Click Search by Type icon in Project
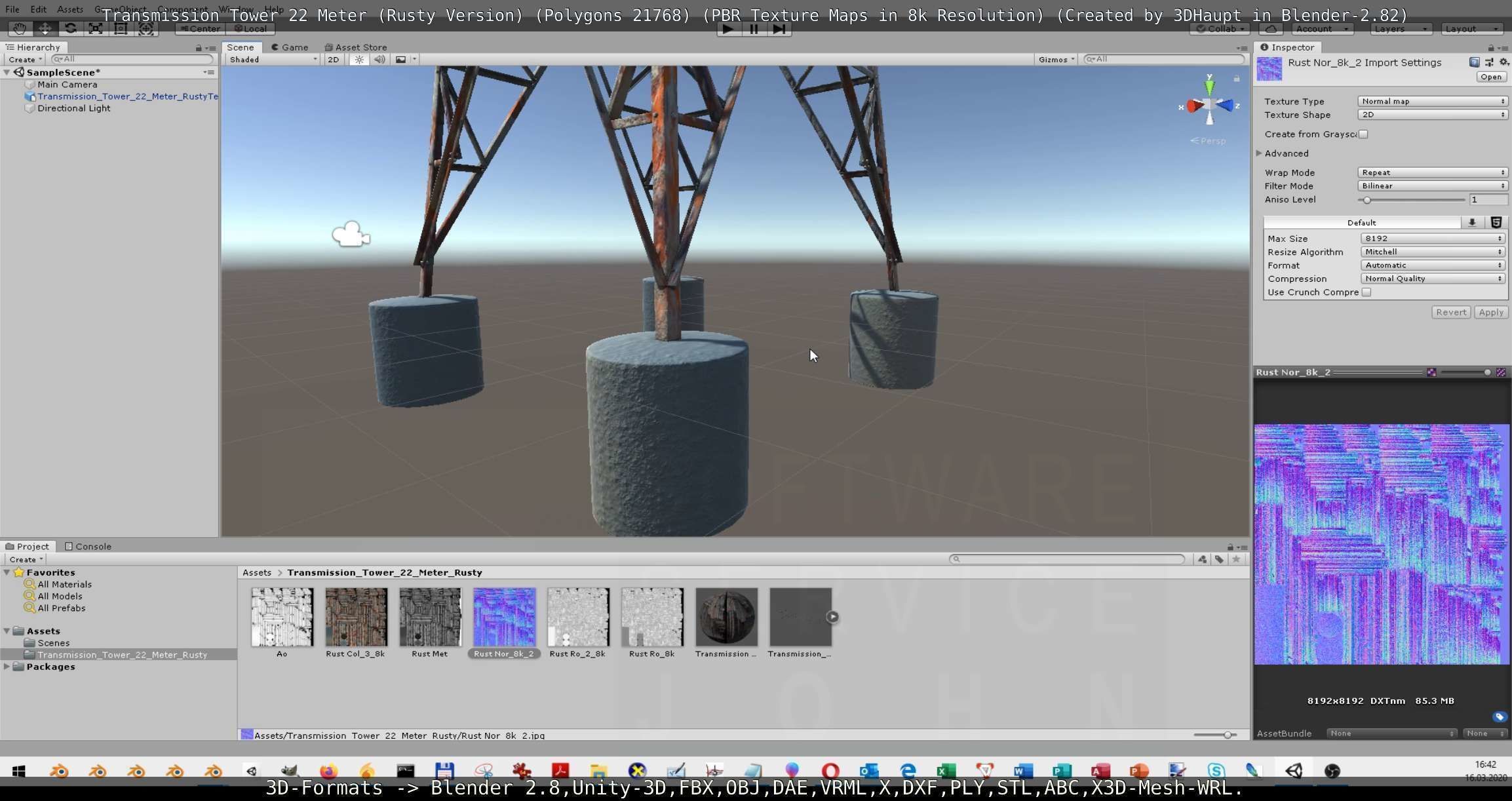The height and width of the screenshot is (801, 1512). pyautogui.click(x=1202, y=559)
